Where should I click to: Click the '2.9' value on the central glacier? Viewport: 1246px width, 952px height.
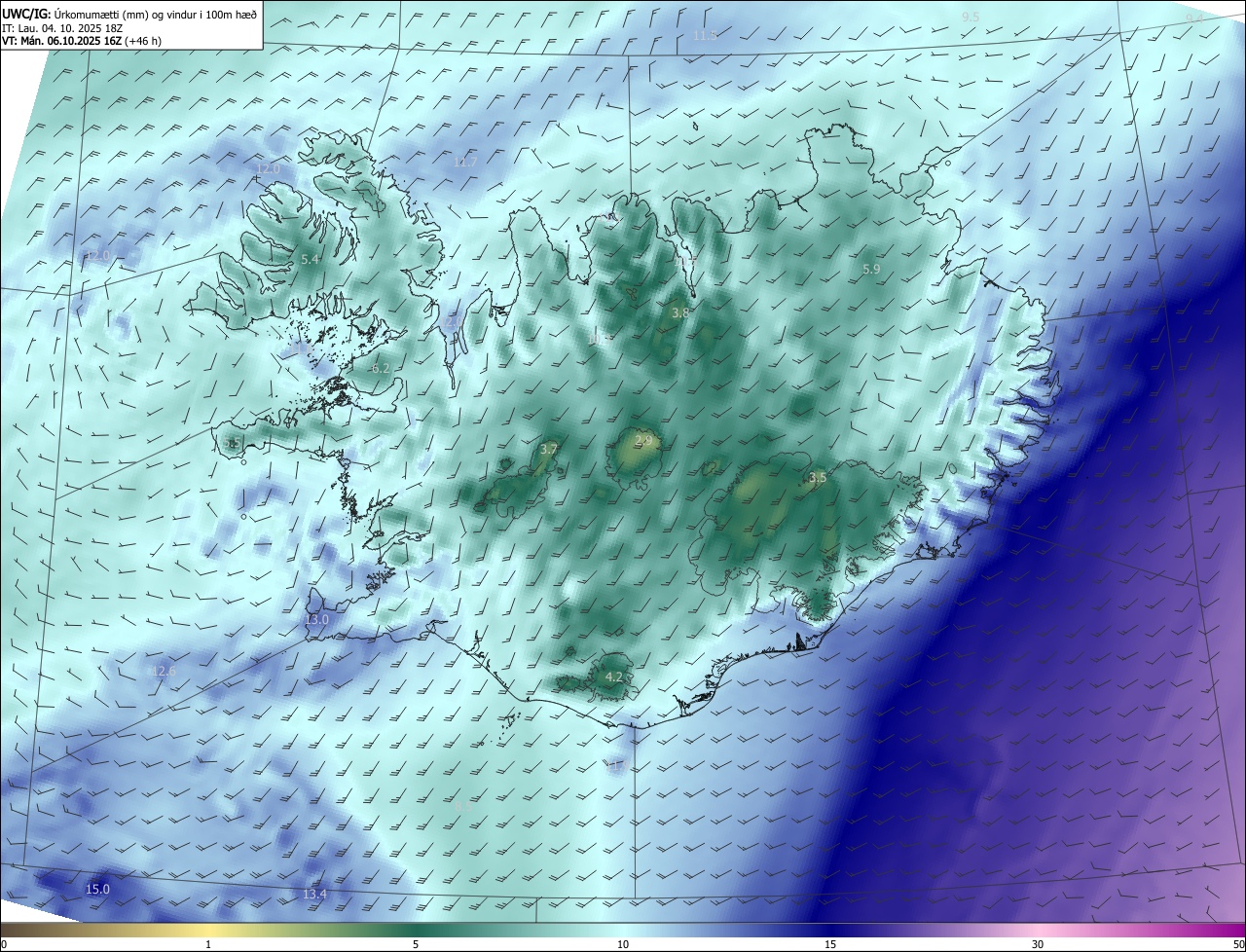[x=643, y=441]
